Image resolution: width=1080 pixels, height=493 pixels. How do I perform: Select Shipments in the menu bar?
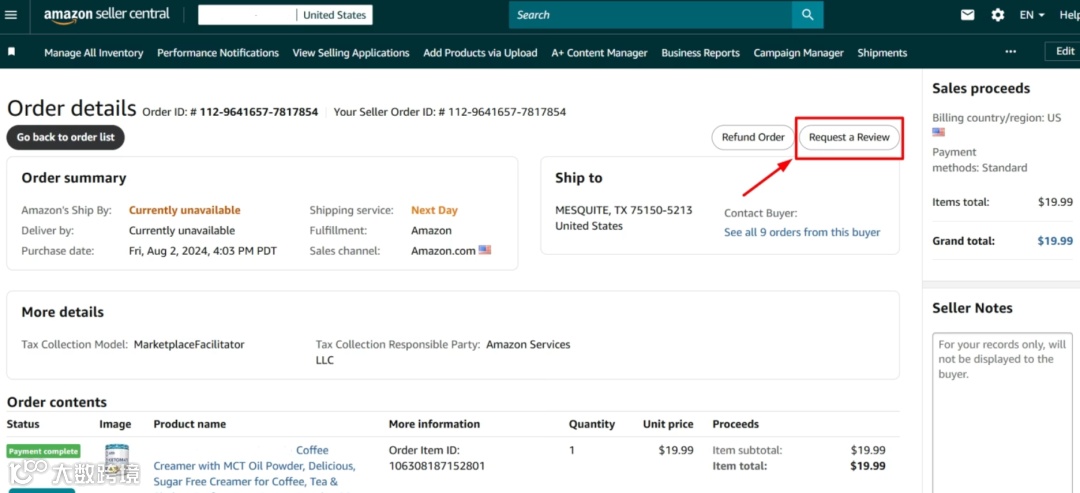[x=882, y=53]
